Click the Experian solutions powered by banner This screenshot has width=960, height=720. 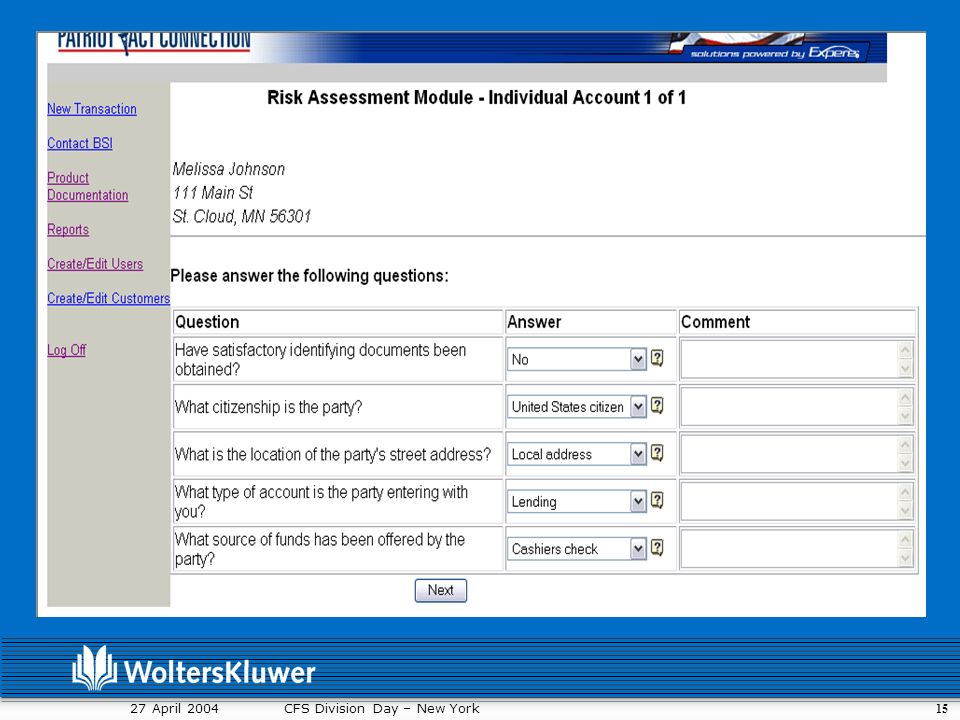click(775, 53)
